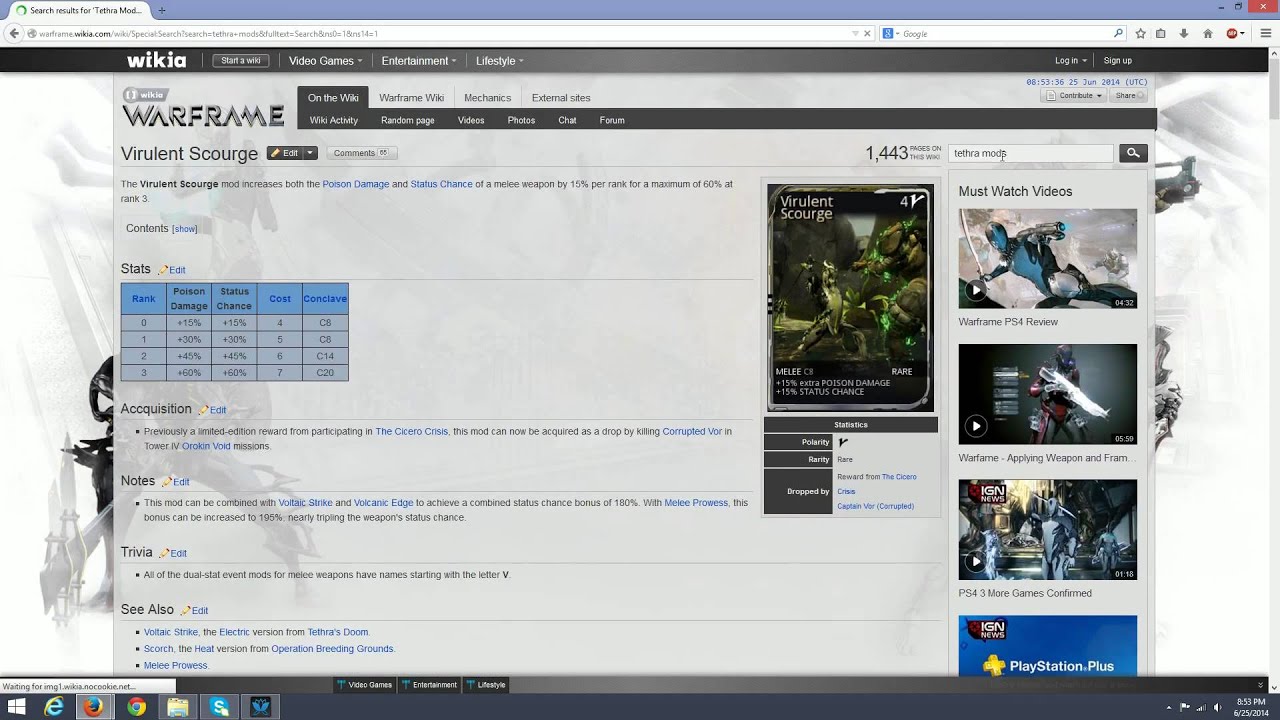Follow The Cicero Crisis link in Acquisition
Image resolution: width=1280 pixels, height=720 pixels.
412,432
